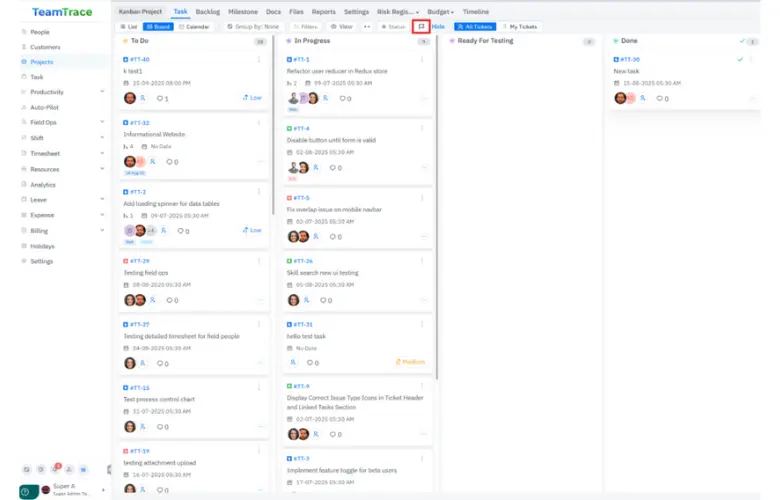Expand the Productivity sidebar section
Screen dimensions: 780x500
tap(102, 92)
